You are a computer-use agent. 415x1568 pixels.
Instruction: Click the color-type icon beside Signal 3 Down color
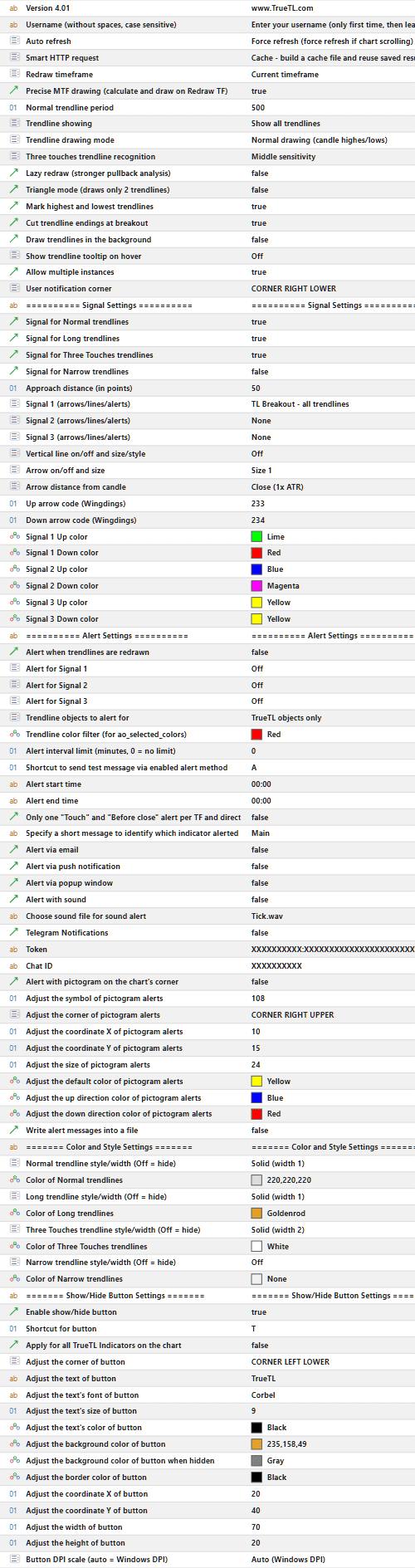pyautogui.click(x=13, y=619)
